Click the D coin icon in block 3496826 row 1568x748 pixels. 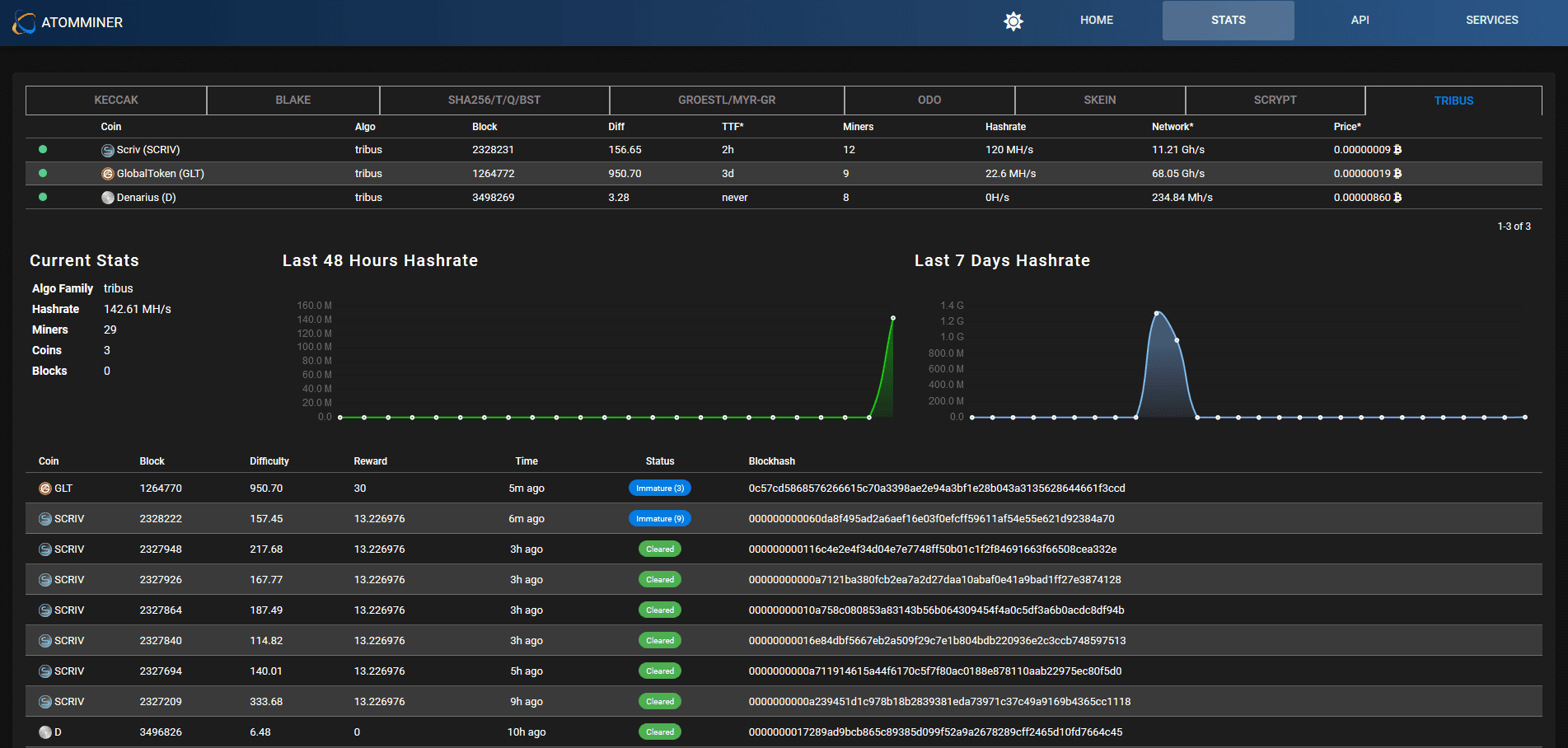45,732
